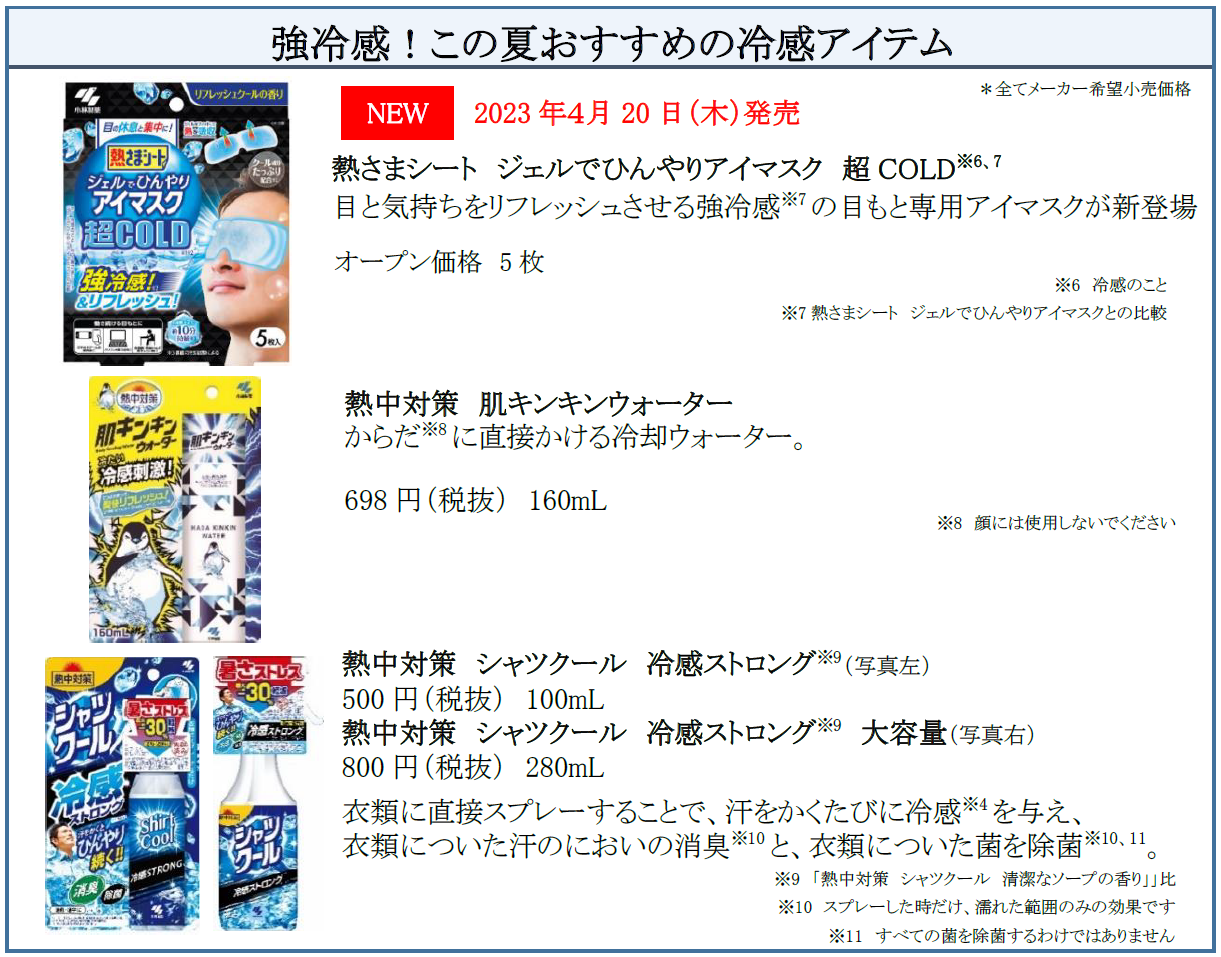1221x957 pixels.
Task: Click footnote ※8 顔には使用しないでください
Action: click(1056, 523)
